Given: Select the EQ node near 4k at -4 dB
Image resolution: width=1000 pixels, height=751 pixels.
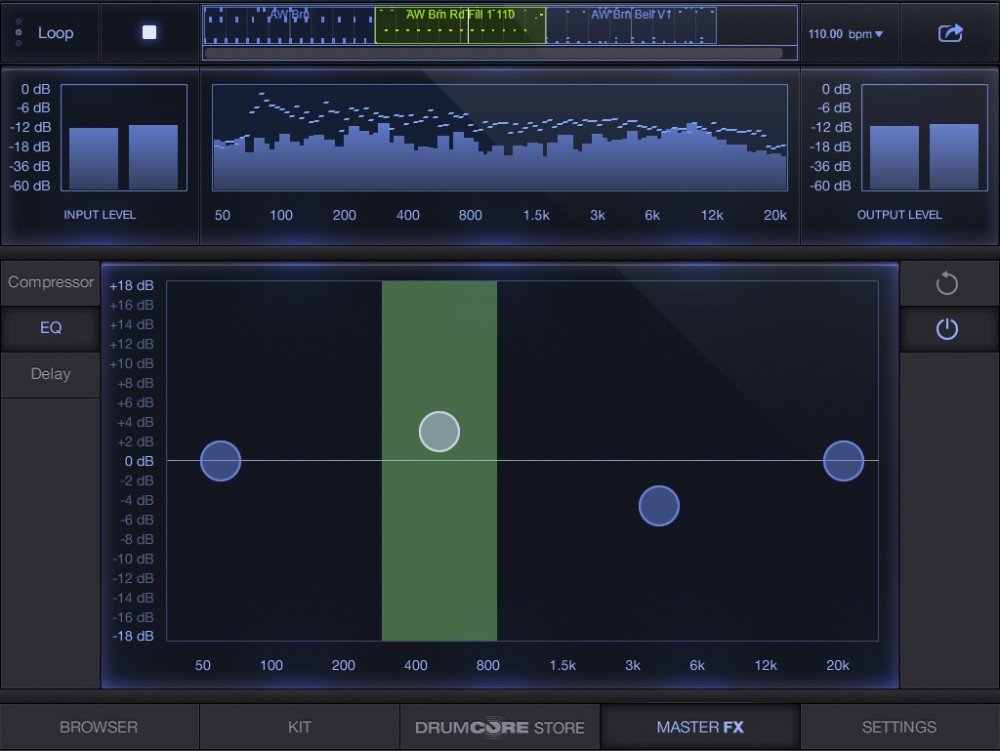Looking at the screenshot, I should (659, 506).
